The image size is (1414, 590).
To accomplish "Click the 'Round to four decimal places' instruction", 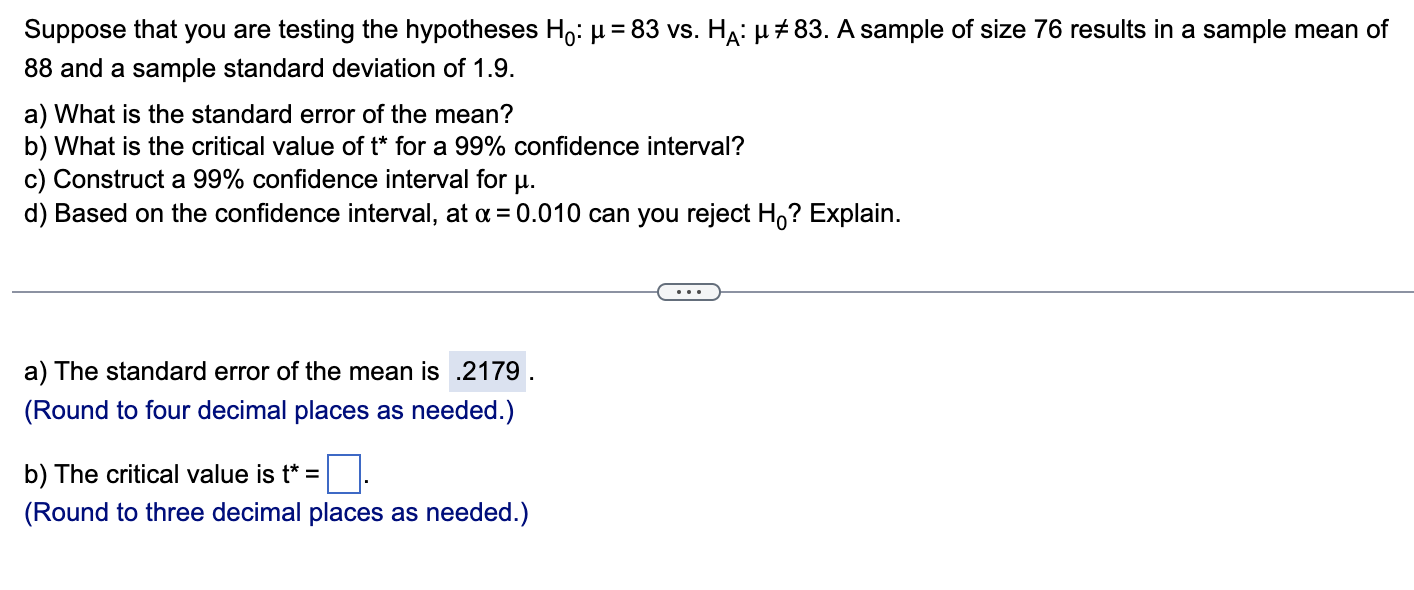I will [268, 410].
